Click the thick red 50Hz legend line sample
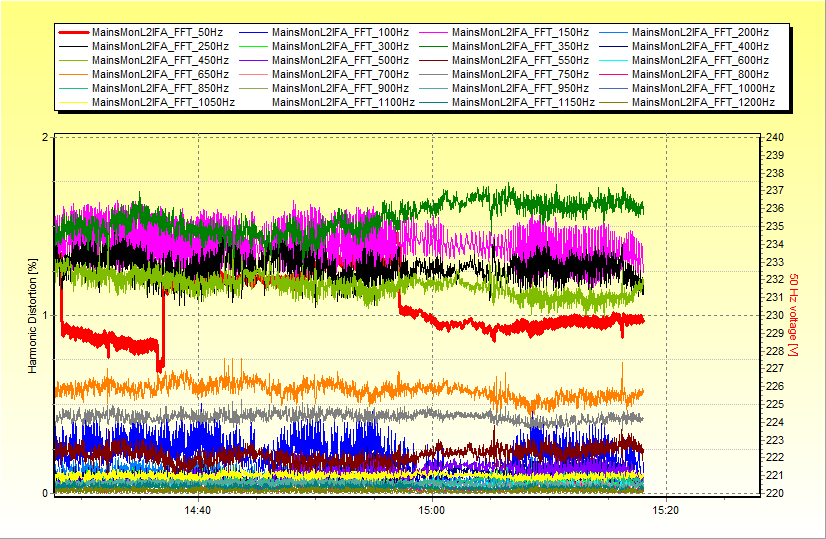 click(74, 33)
